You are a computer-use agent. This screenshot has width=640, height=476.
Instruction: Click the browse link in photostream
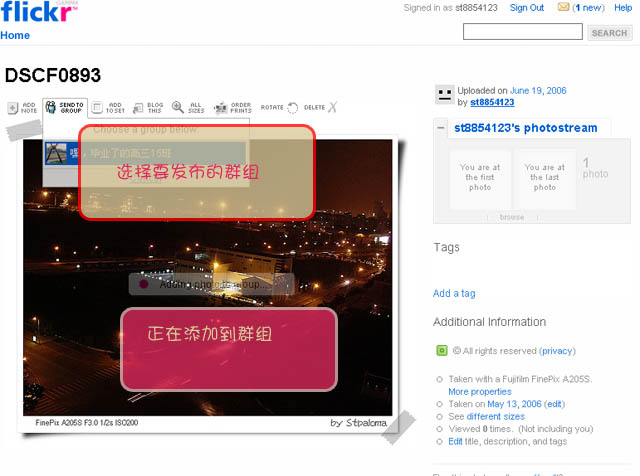point(512,217)
